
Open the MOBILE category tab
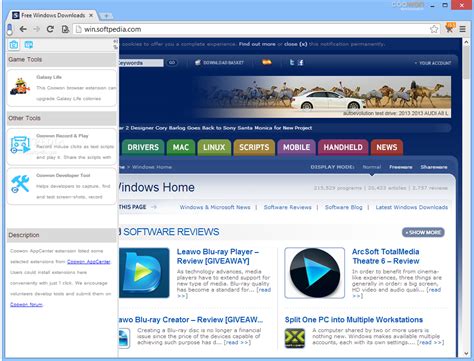tap(296, 147)
